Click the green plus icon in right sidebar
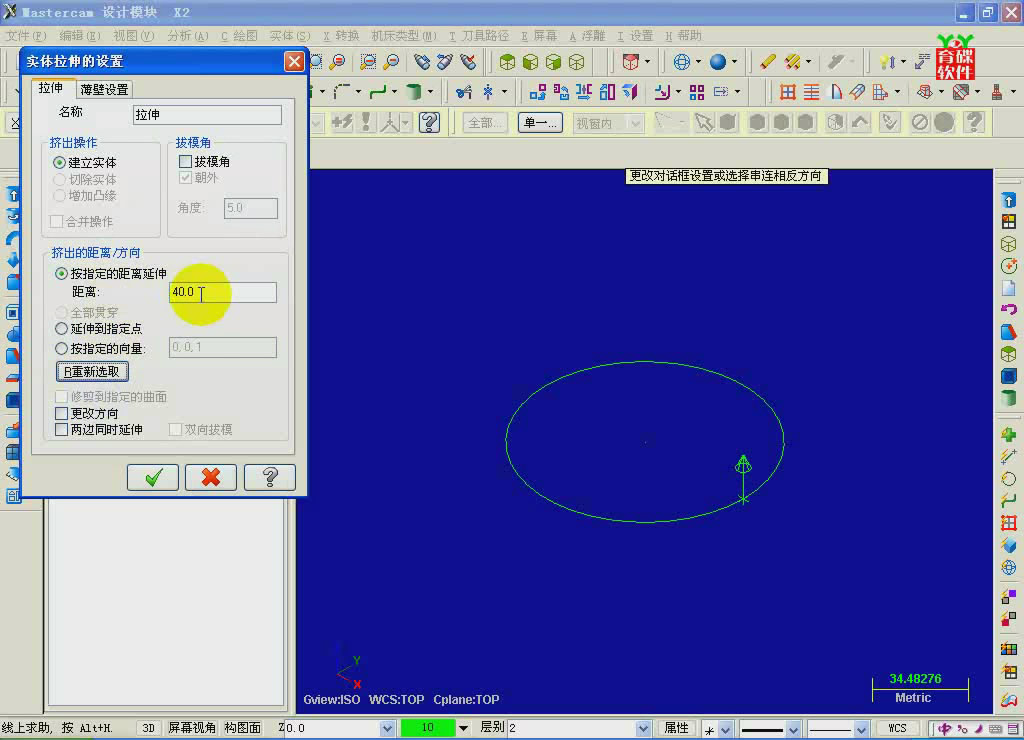 click(x=1008, y=435)
